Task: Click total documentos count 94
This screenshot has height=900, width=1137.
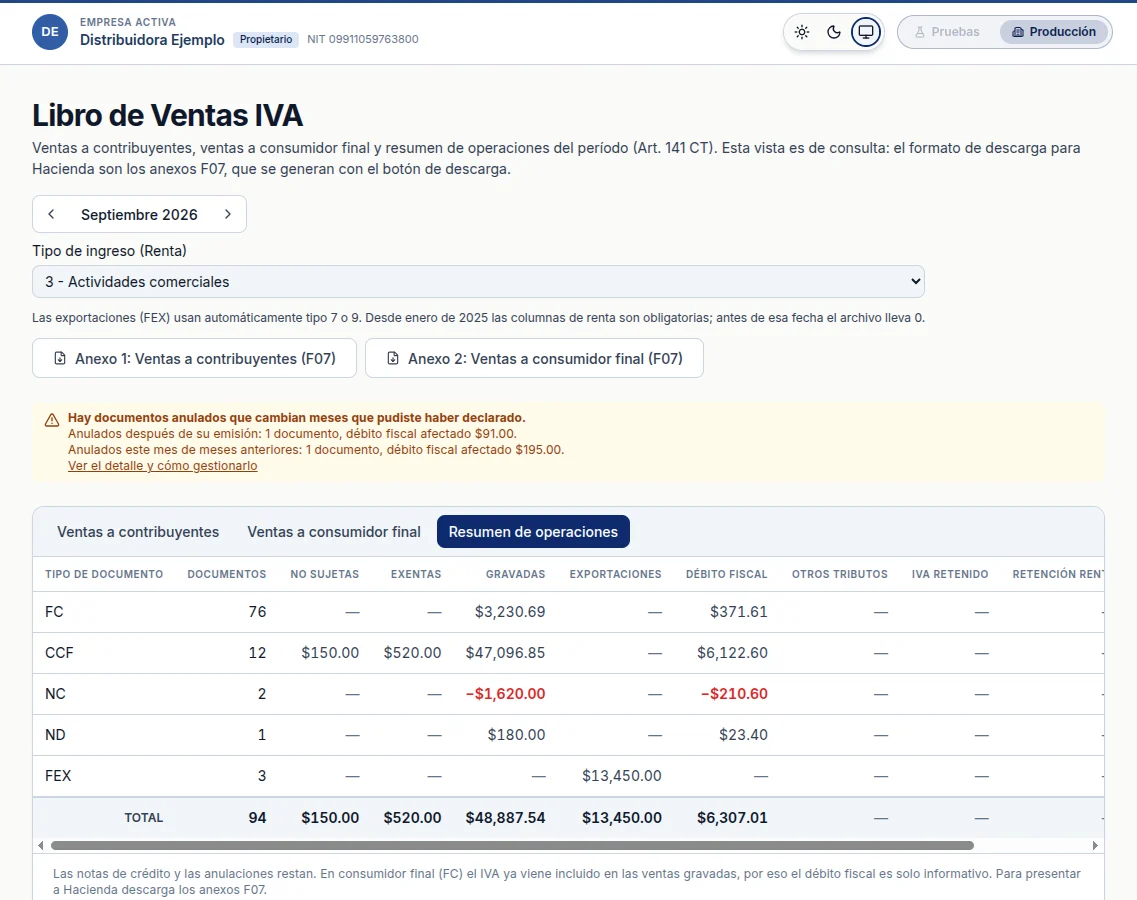Action: pyautogui.click(x=257, y=817)
